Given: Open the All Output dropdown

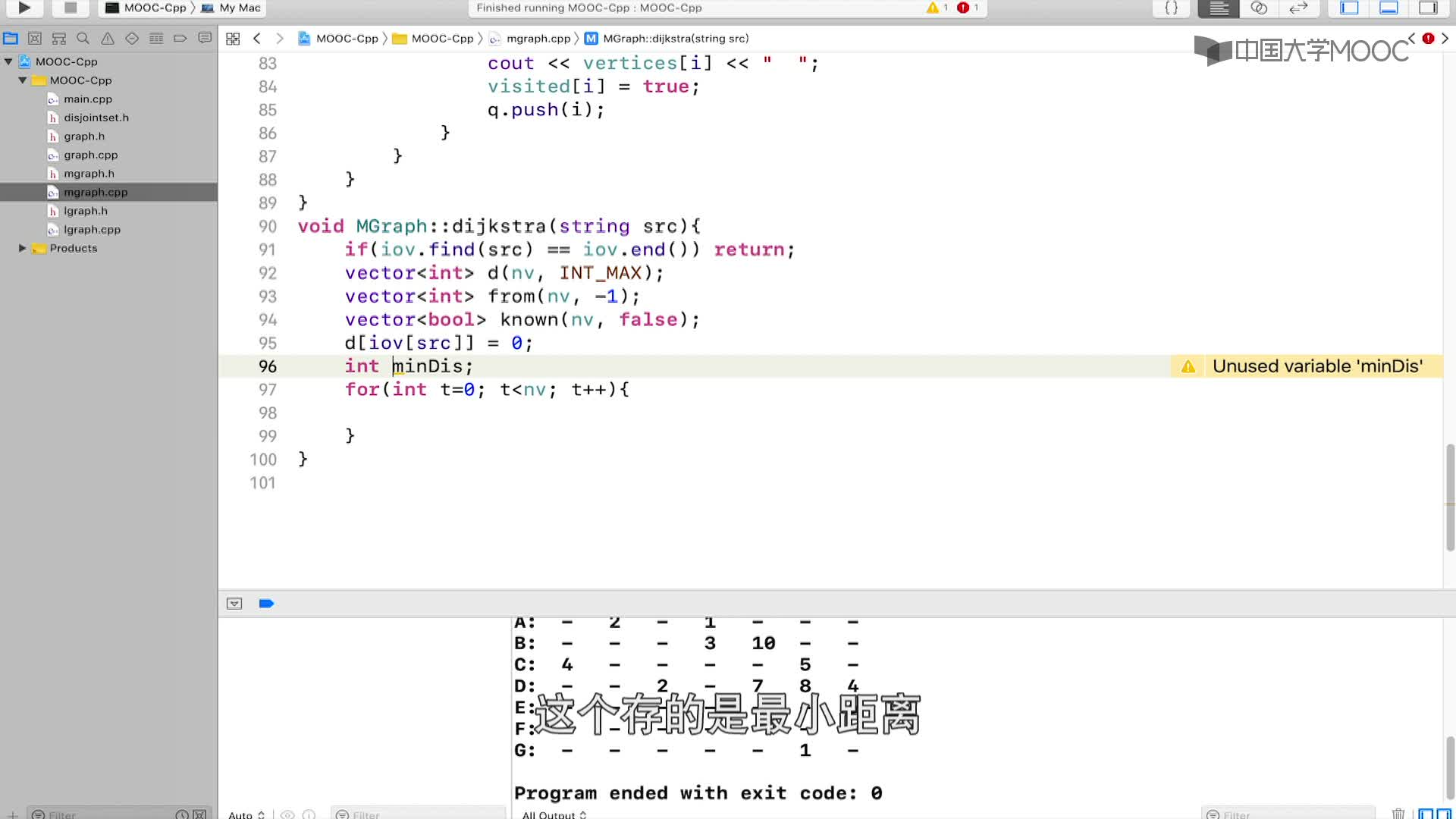Looking at the screenshot, I should (x=554, y=814).
